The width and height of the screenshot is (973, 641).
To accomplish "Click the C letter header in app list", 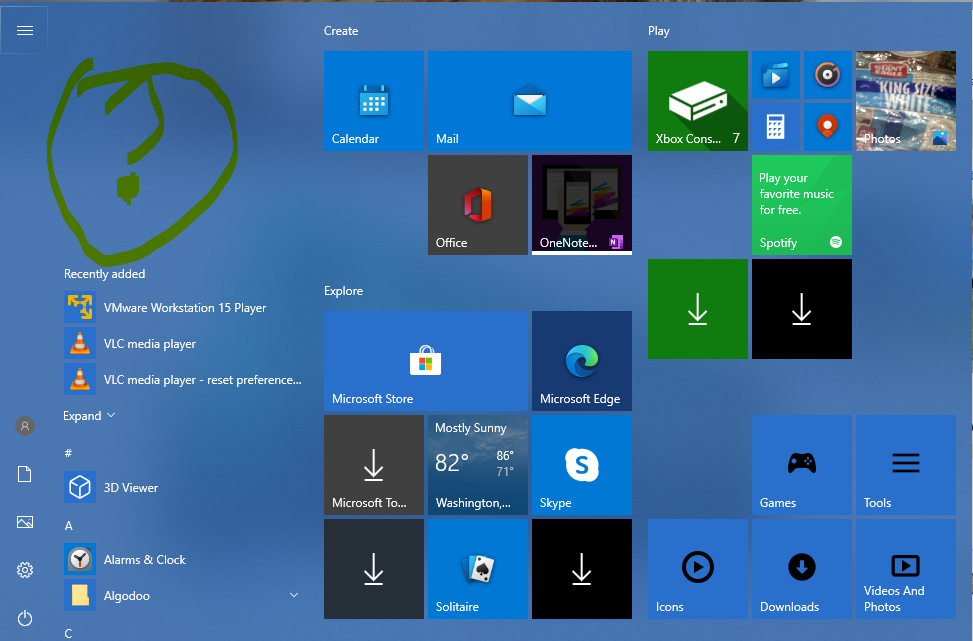I will [68, 633].
